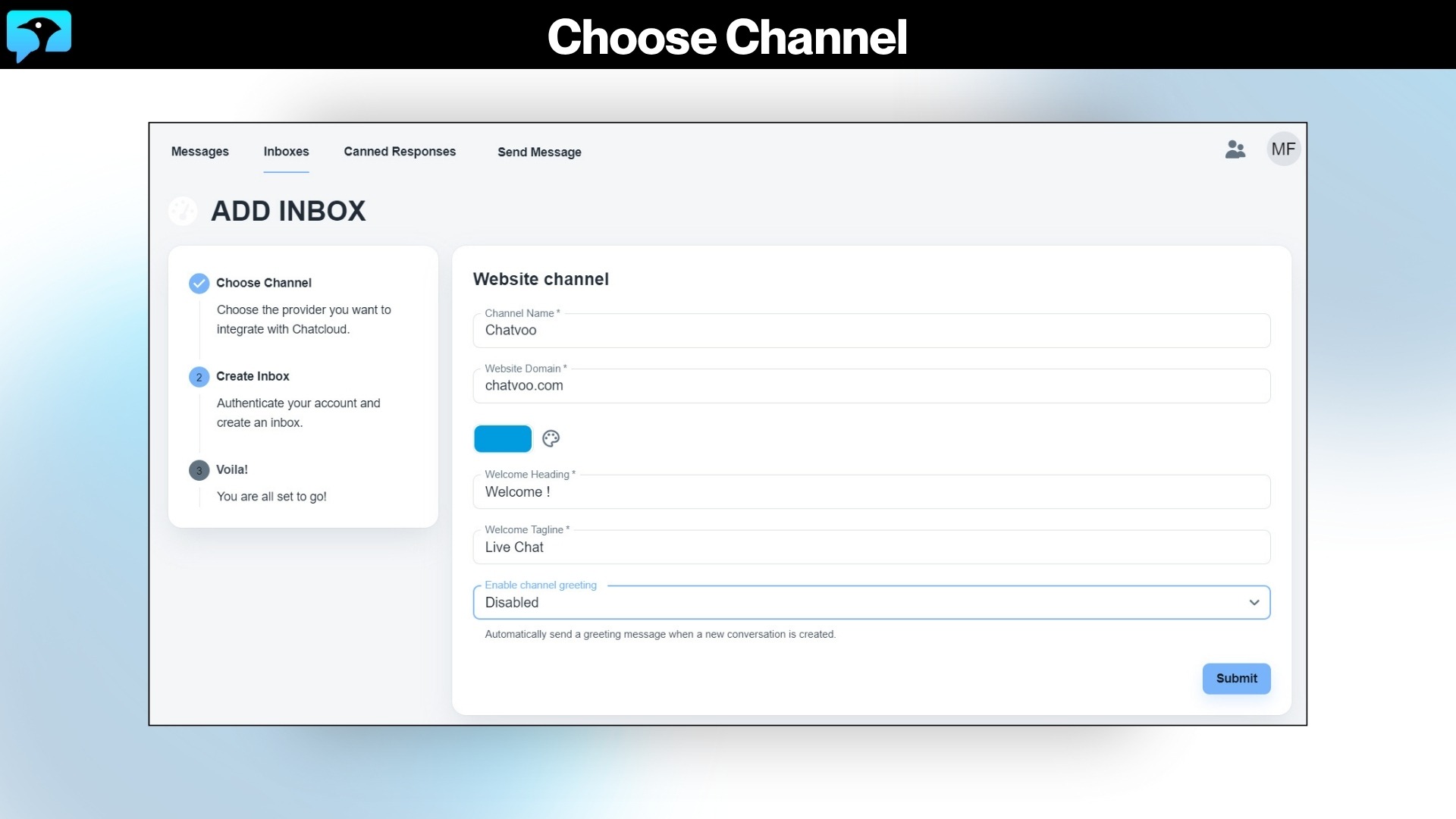Select step 2 Create Inbox circle
This screenshot has height=819, width=1456.
(199, 376)
